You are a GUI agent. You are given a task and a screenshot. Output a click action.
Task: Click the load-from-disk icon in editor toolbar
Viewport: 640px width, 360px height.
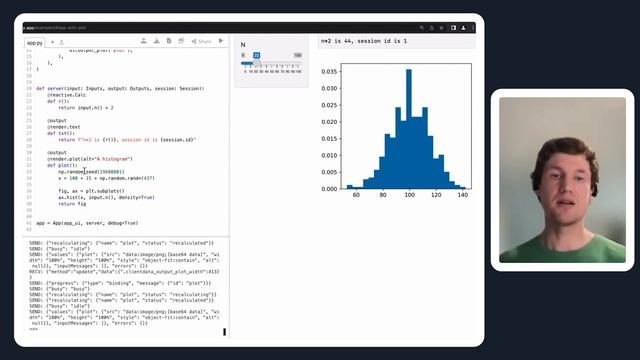[144, 41]
